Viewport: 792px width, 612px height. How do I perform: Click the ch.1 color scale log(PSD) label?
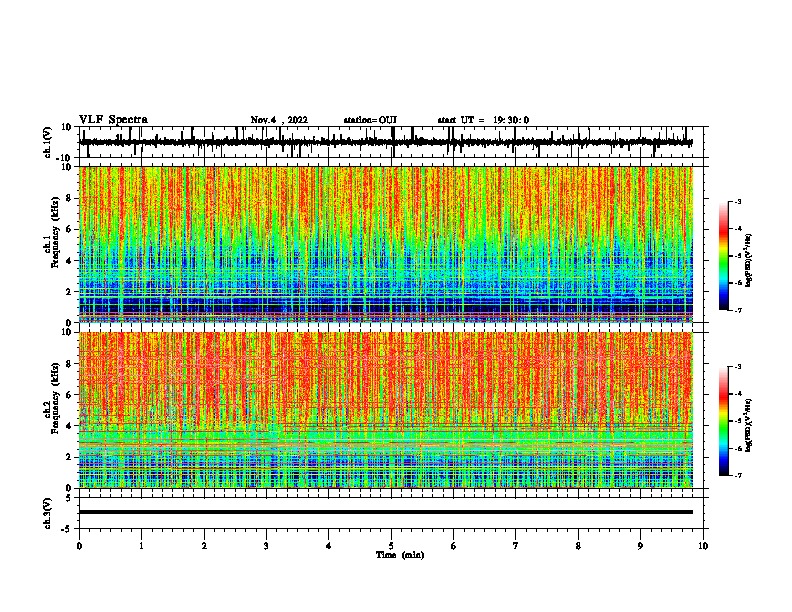click(748, 261)
